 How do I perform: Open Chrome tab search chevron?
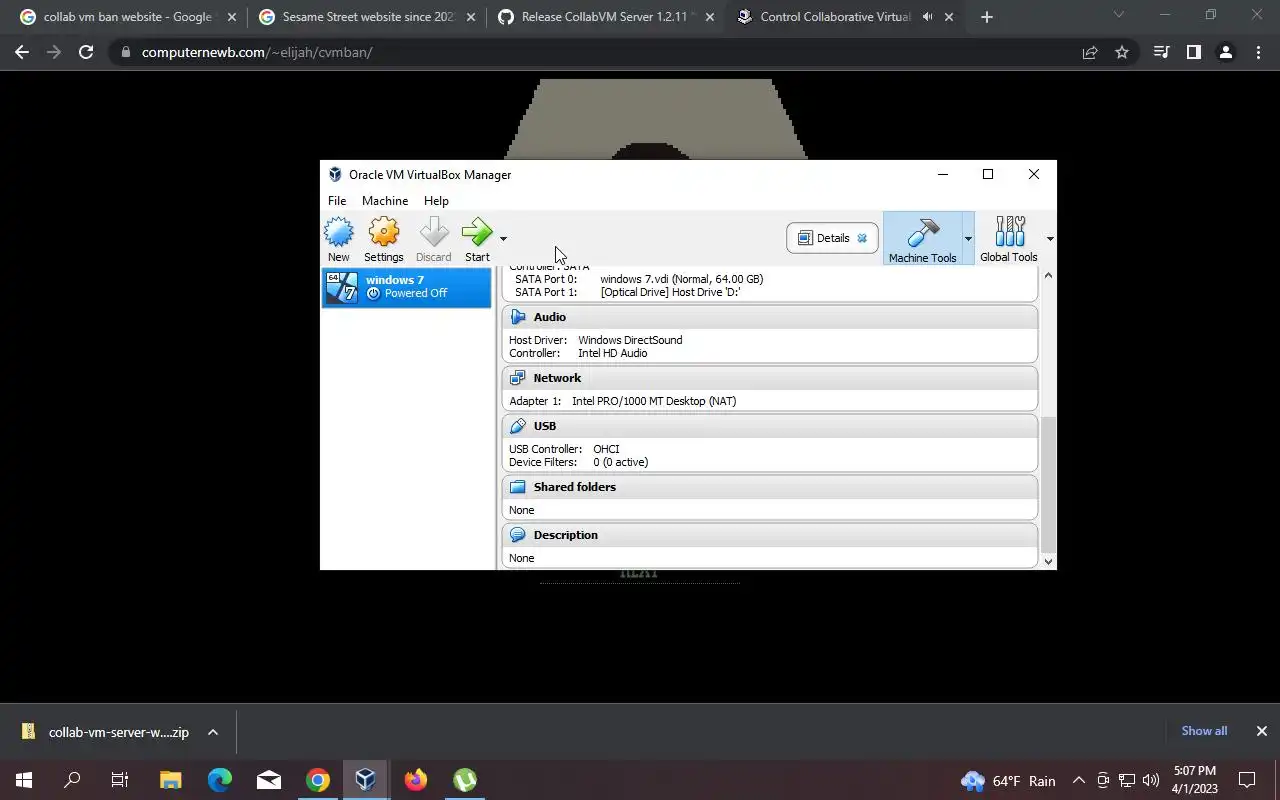1118,14
